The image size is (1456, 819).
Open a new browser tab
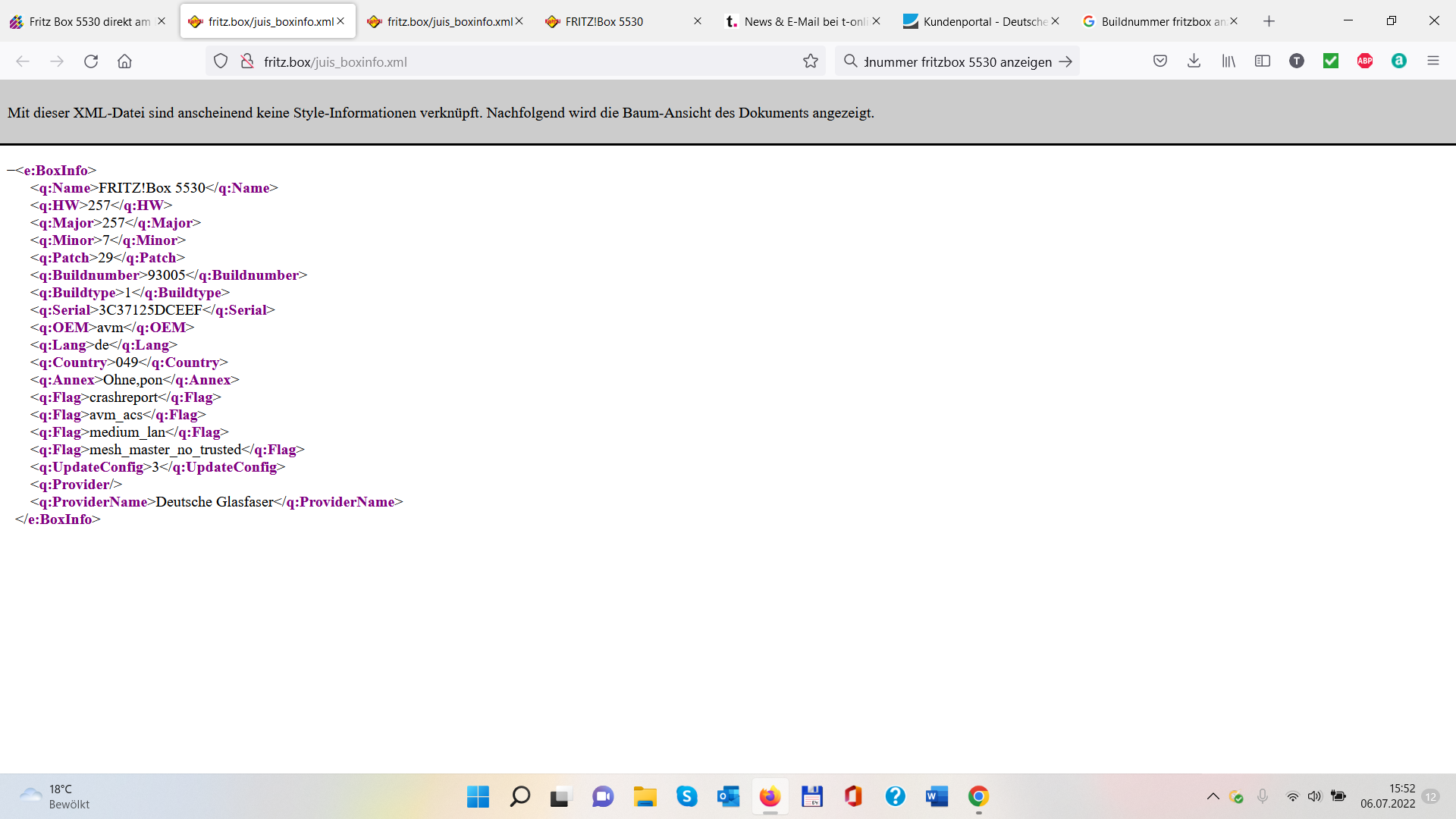(x=1269, y=21)
